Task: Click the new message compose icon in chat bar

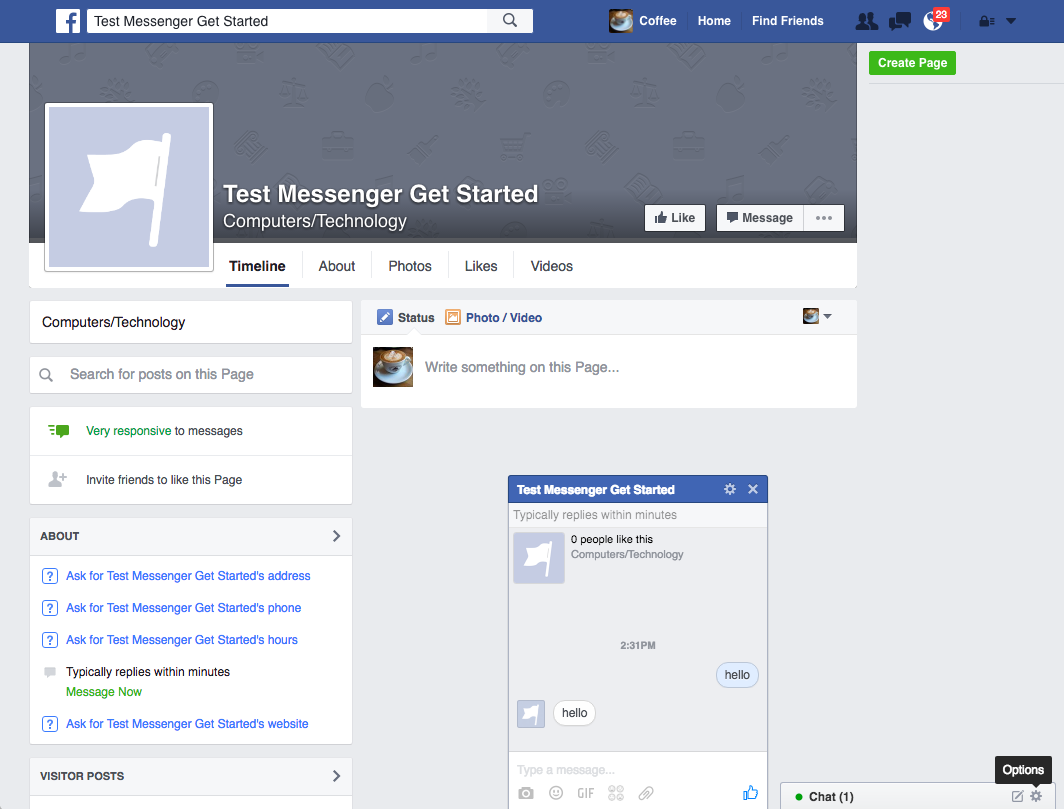Action: click(x=1017, y=797)
